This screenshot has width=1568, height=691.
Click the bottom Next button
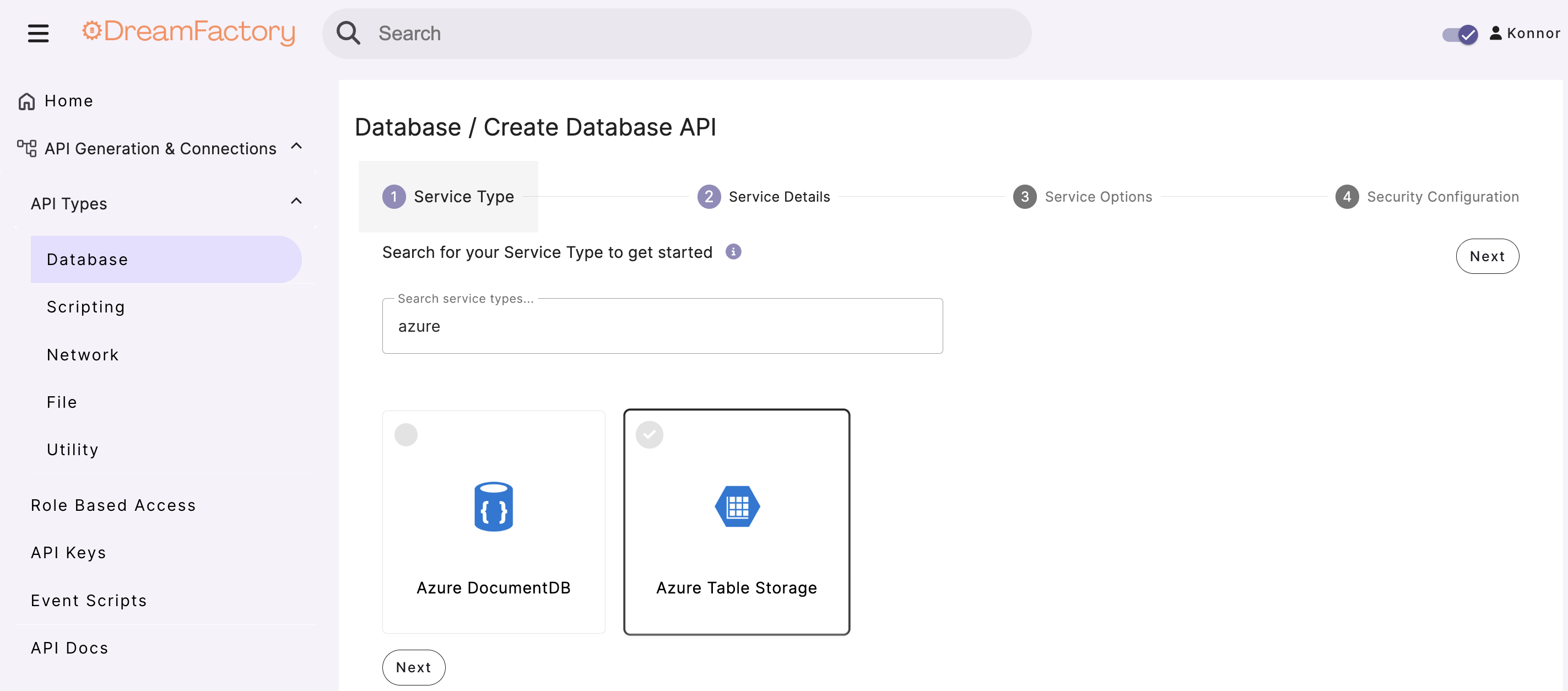pos(413,667)
